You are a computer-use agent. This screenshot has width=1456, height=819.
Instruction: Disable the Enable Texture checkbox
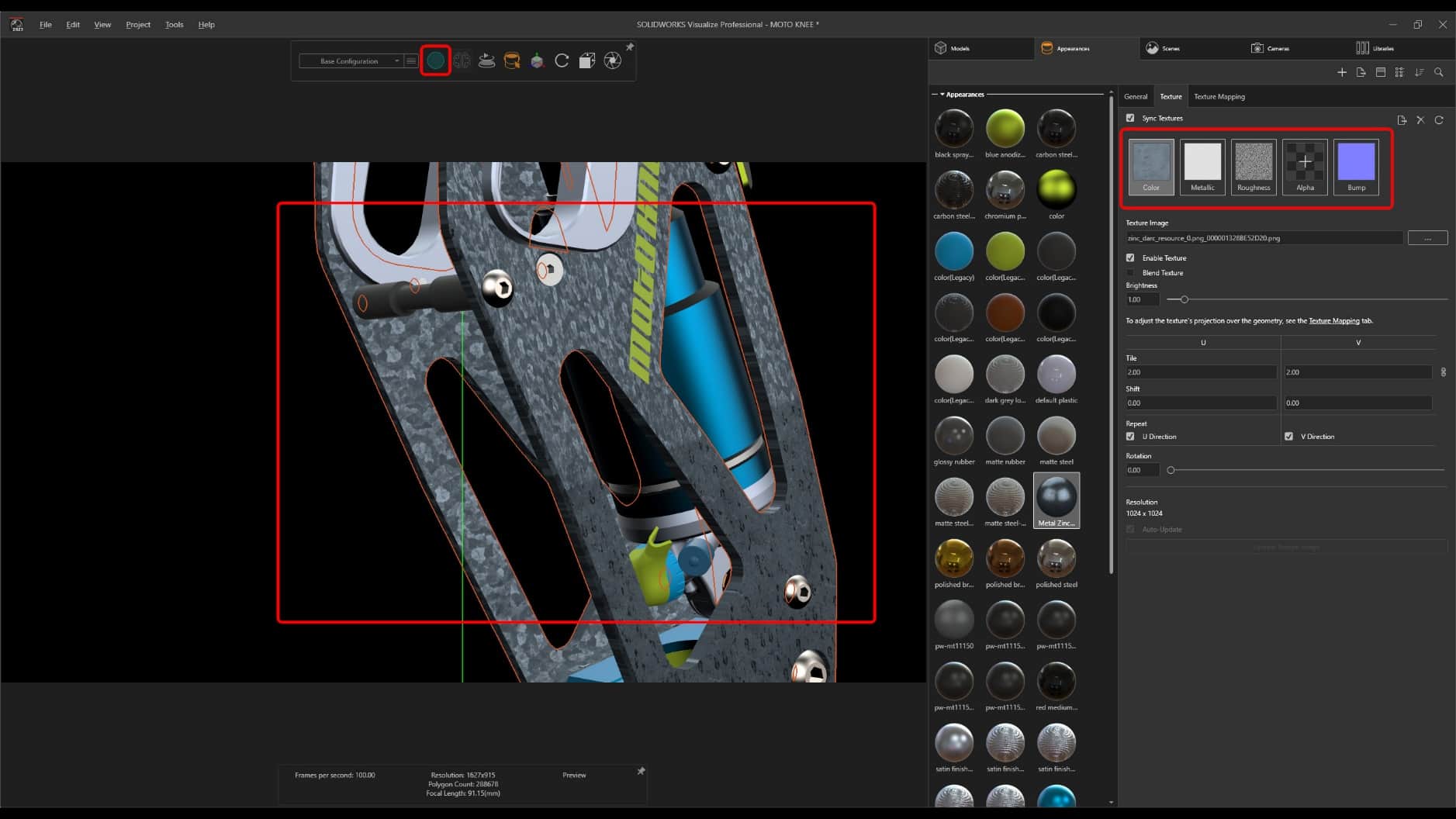point(1131,257)
